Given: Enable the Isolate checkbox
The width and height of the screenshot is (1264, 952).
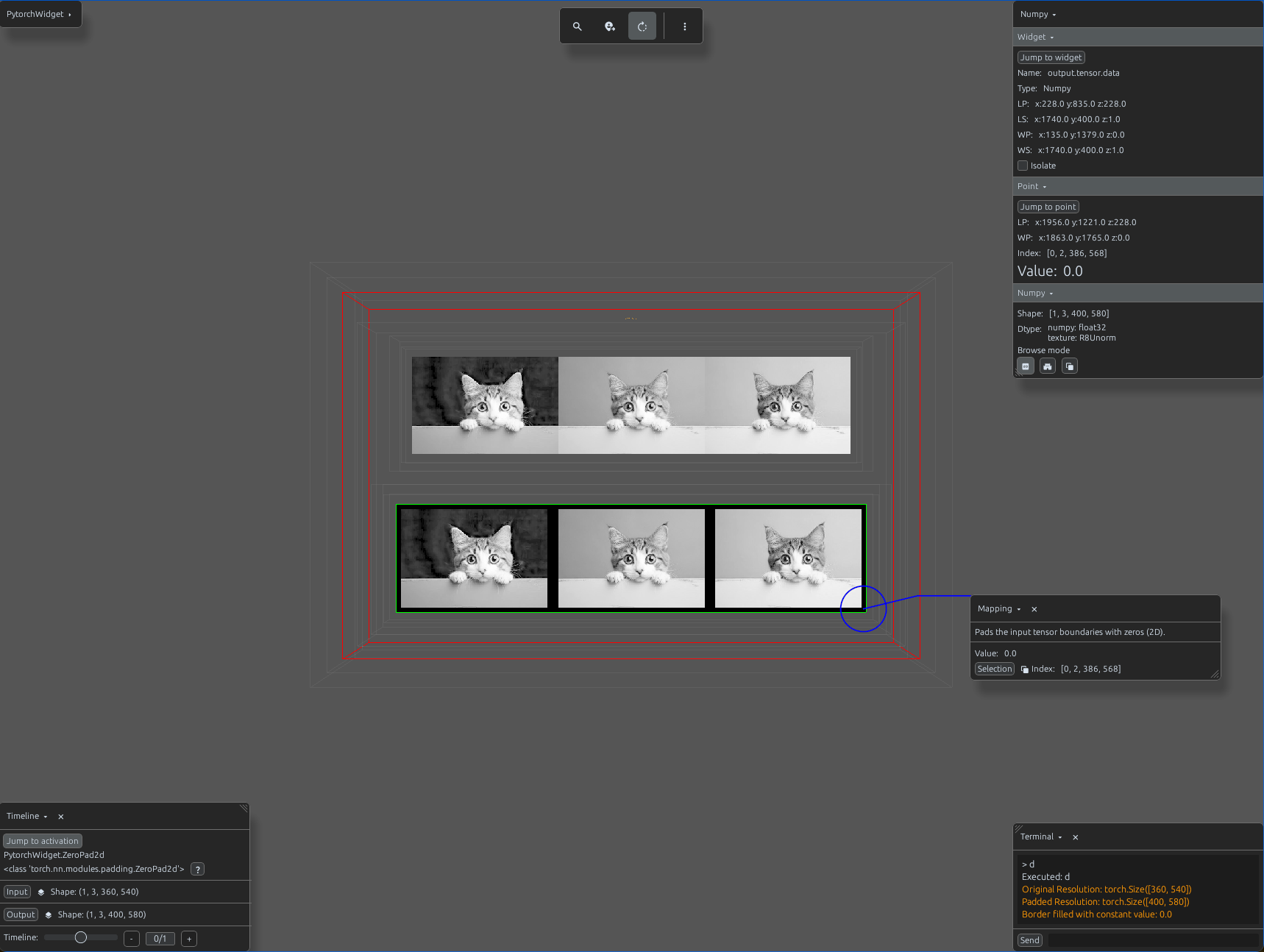Looking at the screenshot, I should [1023, 166].
